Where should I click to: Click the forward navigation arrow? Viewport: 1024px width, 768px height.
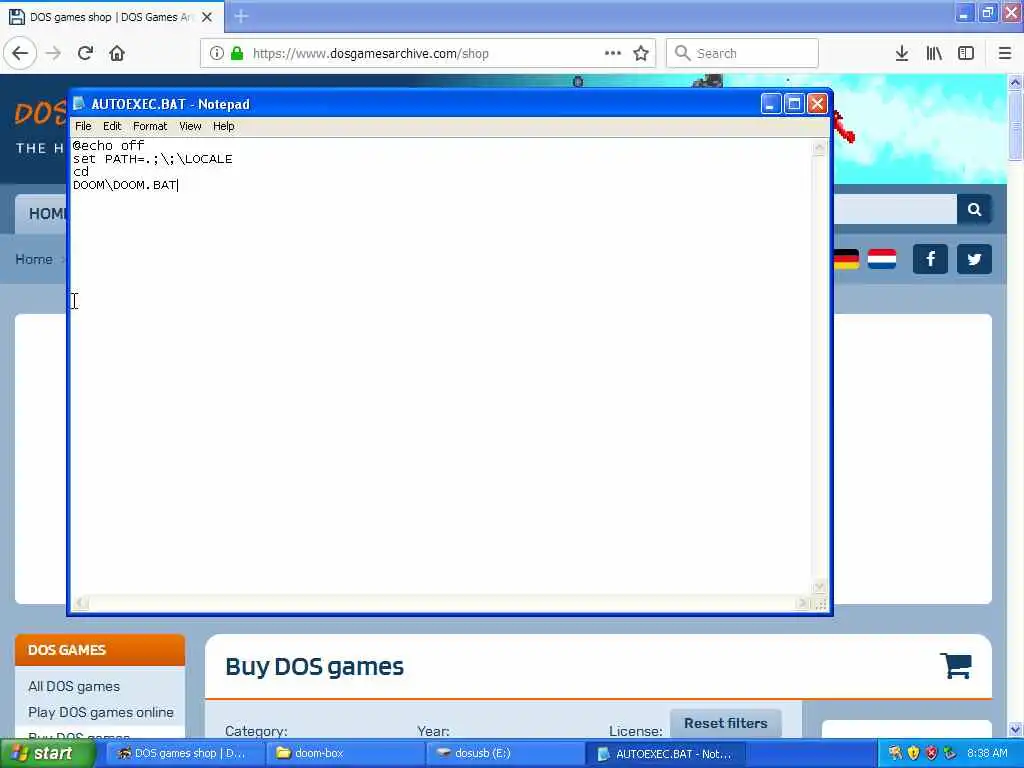[x=53, y=54]
